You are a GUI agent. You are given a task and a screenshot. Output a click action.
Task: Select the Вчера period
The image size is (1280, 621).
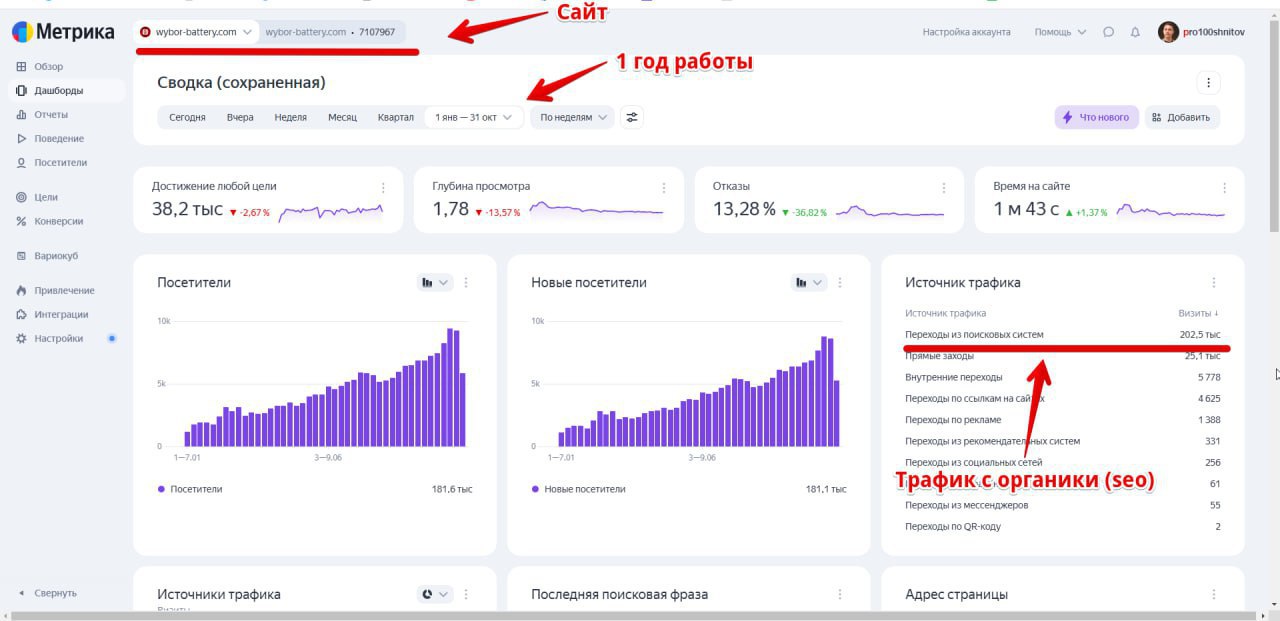coord(240,117)
